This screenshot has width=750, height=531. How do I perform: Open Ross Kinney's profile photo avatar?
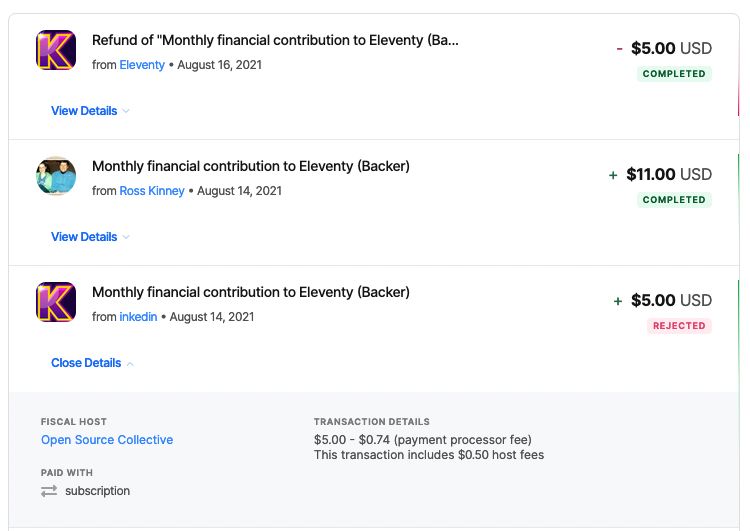click(x=56, y=176)
